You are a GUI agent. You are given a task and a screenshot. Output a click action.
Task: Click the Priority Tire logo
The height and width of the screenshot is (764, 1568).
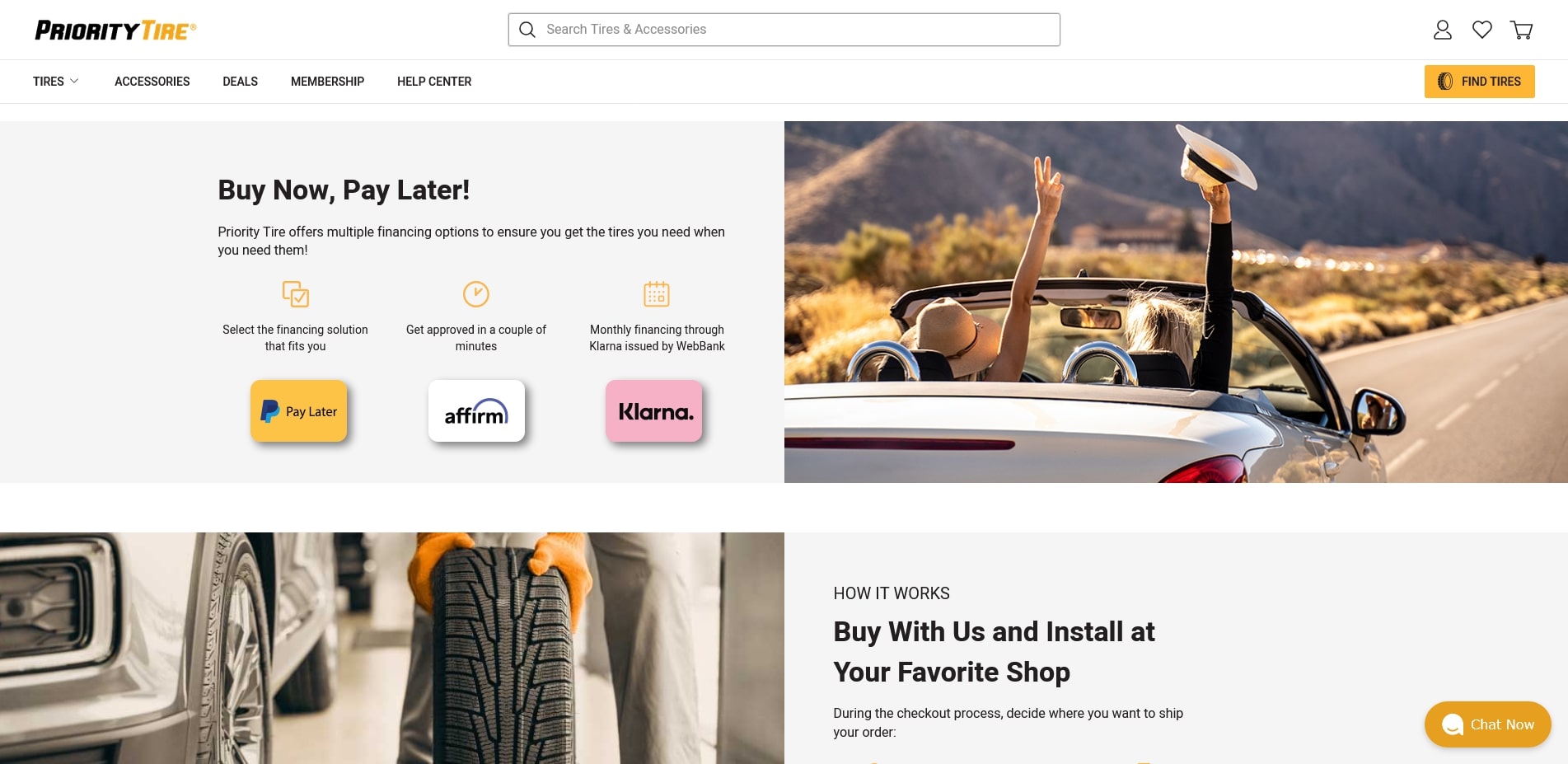(x=115, y=30)
